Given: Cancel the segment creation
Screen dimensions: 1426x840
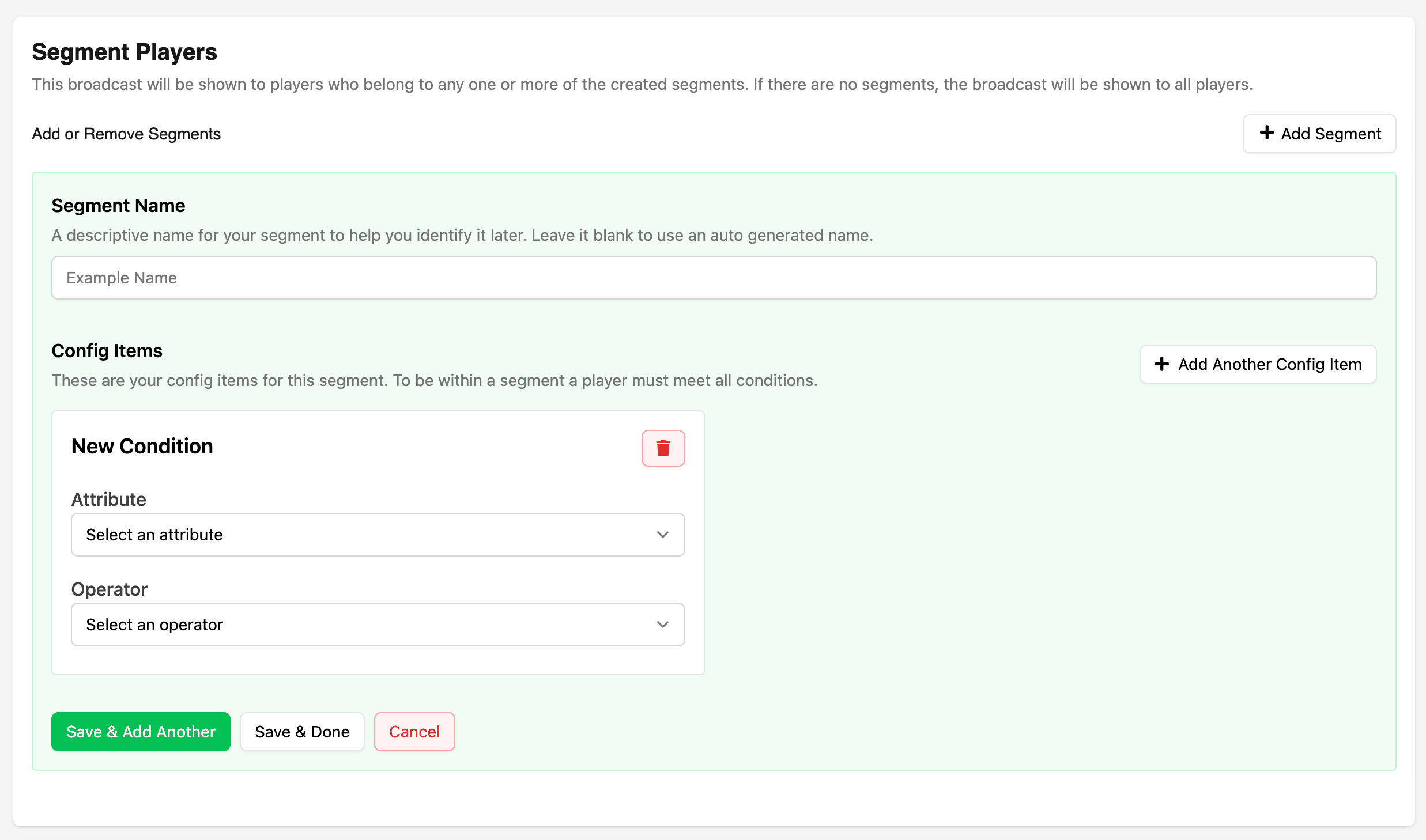Looking at the screenshot, I should [x=414, y=732].
